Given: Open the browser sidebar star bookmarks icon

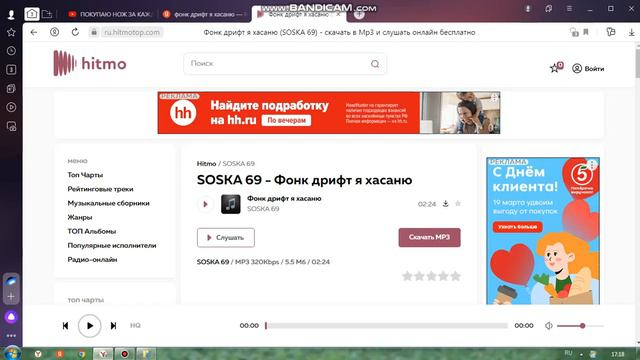Looking at the screenshot, I should (11, 32).
